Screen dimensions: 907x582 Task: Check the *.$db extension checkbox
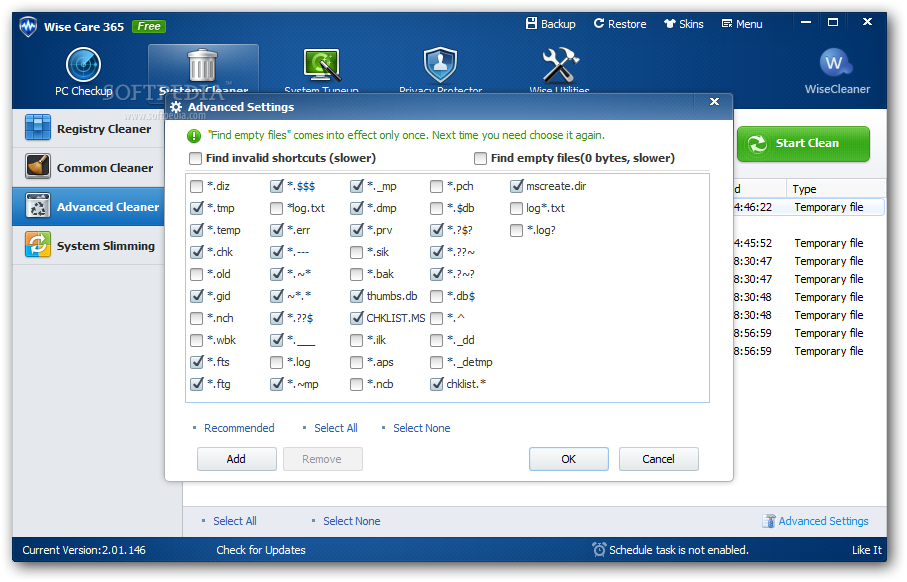[437, 208]
